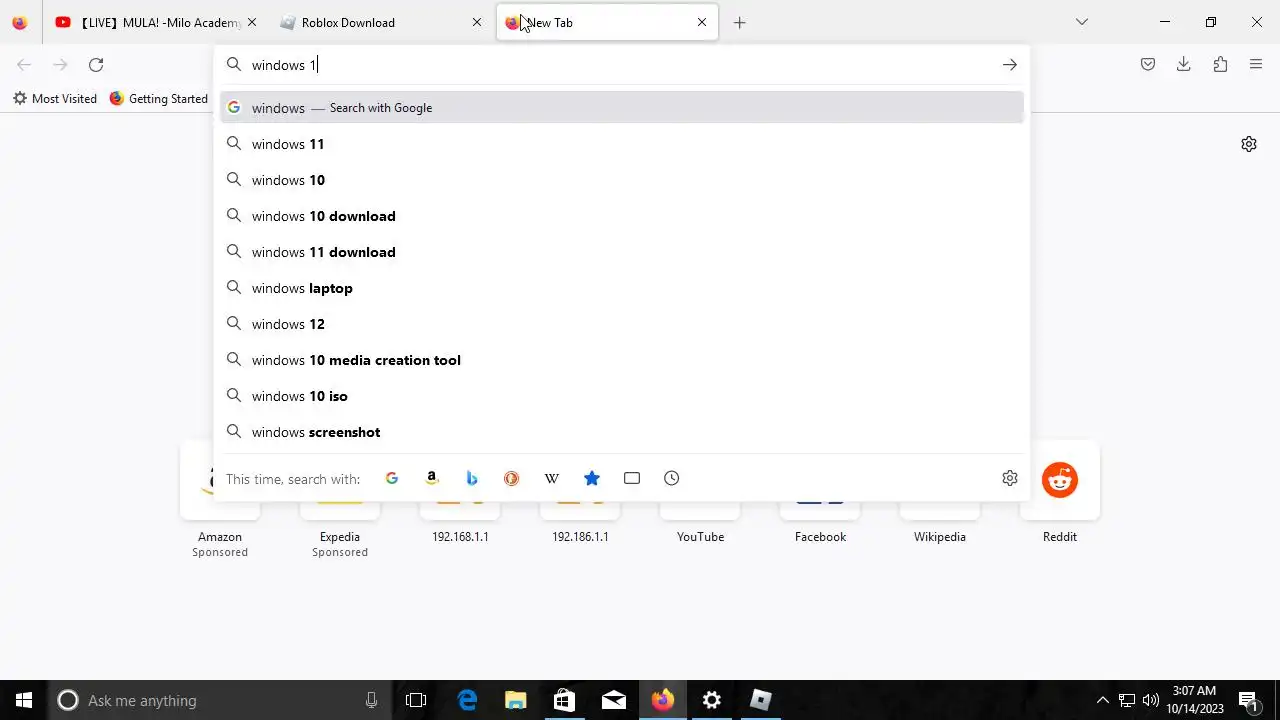Search with Bing one-off icon
This screenshot has width=1280, height=720.
click(472, 478)
